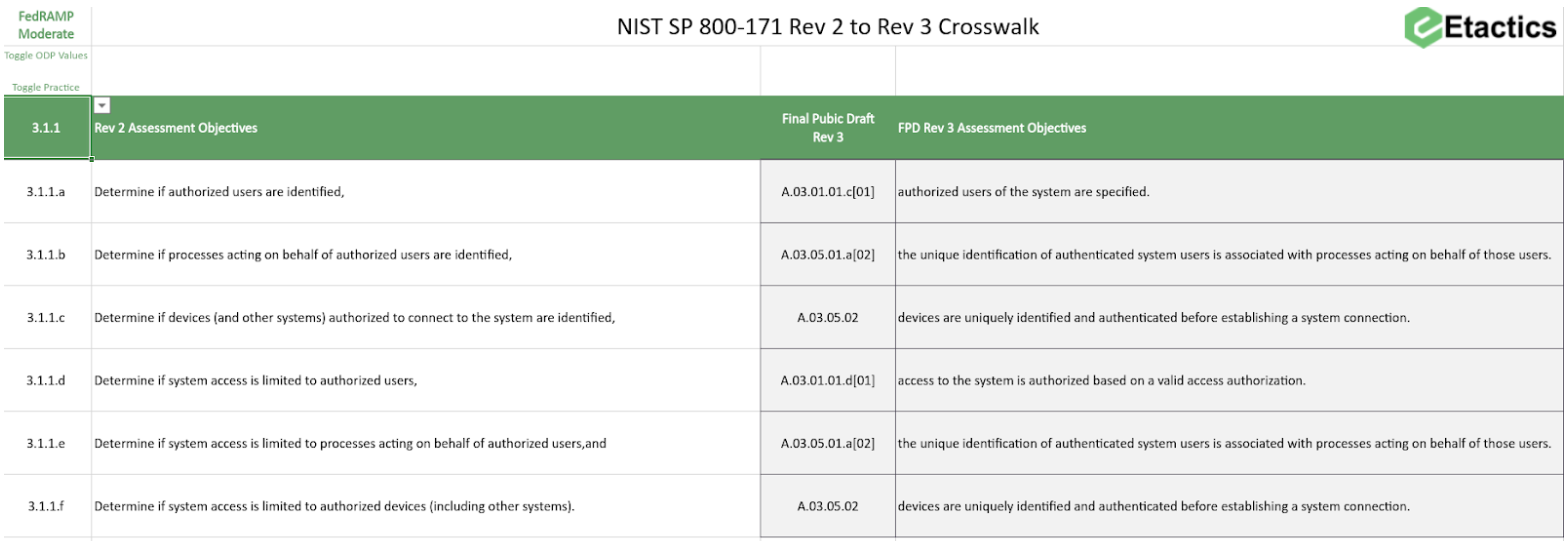The width and height of the screenshot is (1566, 541).
Task: Click 'unique identification of authenticated' cell in row 3.1.1.e
Action: coord(1229,443)
